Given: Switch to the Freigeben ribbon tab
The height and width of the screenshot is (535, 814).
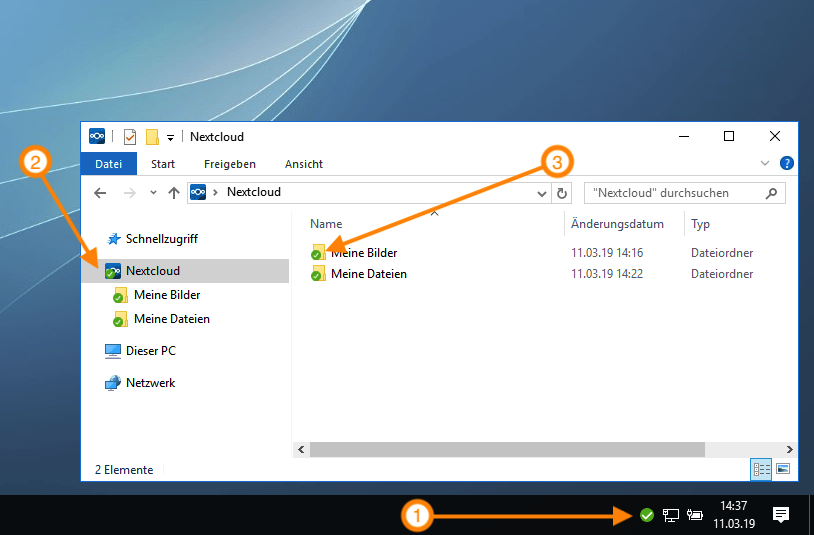Looking at the screenshot, I should pos(230,164).
